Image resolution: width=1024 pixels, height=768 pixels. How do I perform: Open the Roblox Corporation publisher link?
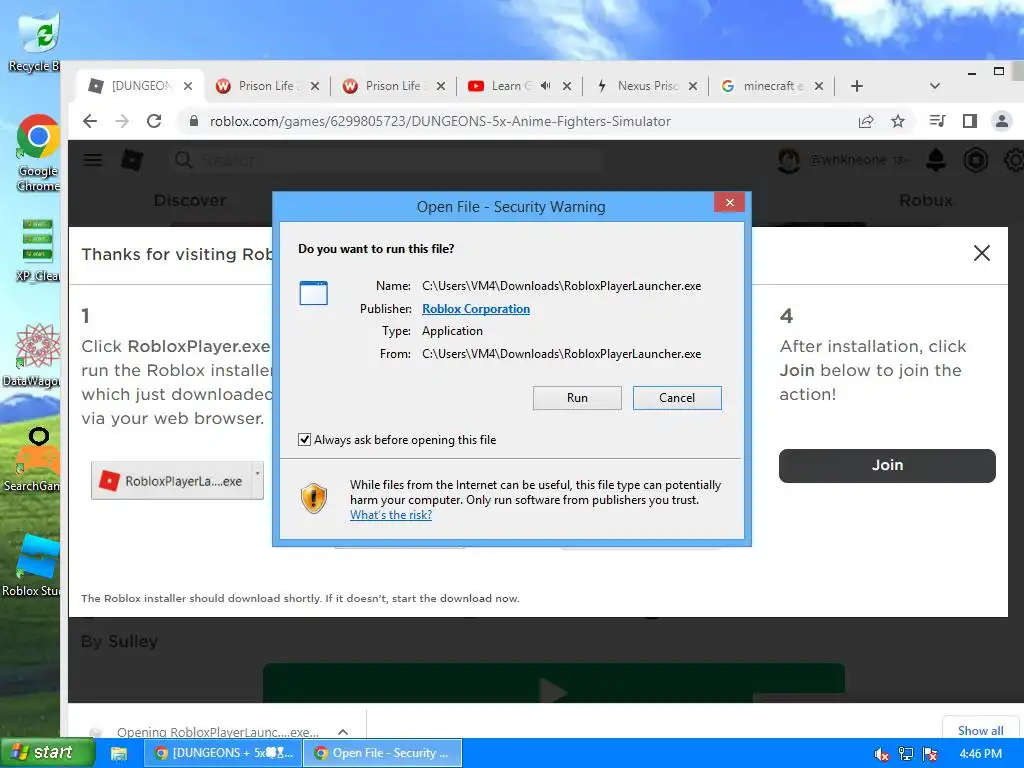(475, 309)
